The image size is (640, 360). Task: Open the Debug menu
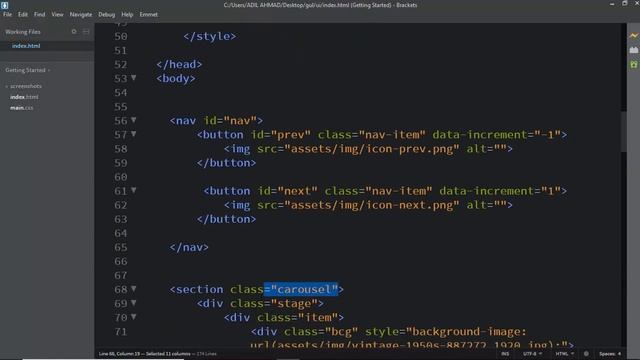point(107,14)
